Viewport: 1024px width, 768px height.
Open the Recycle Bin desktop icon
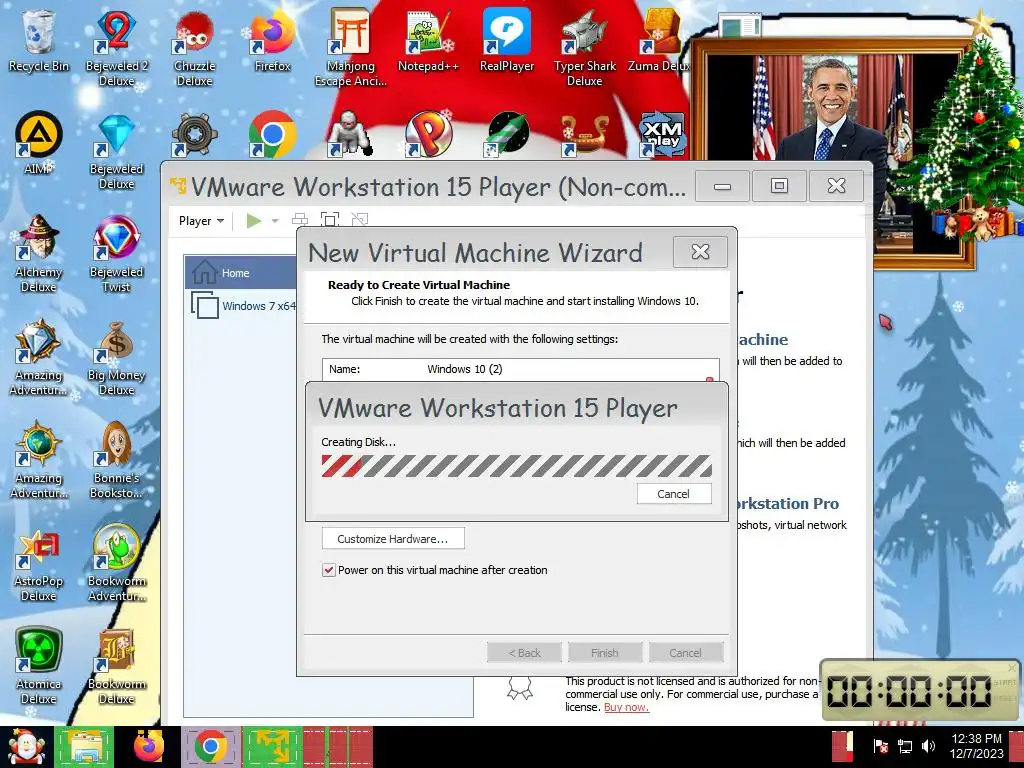(x=38, y=40)
